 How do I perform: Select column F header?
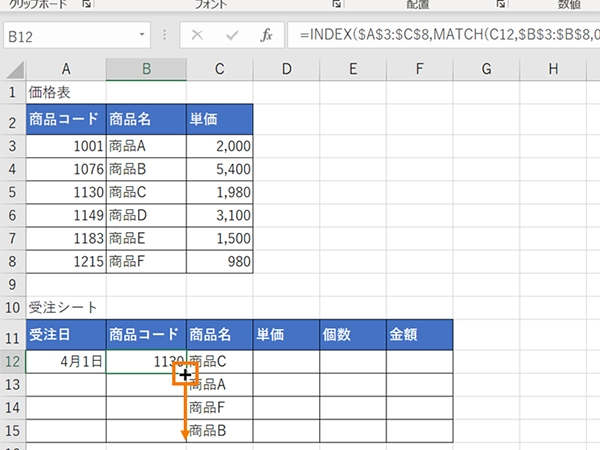419,69
